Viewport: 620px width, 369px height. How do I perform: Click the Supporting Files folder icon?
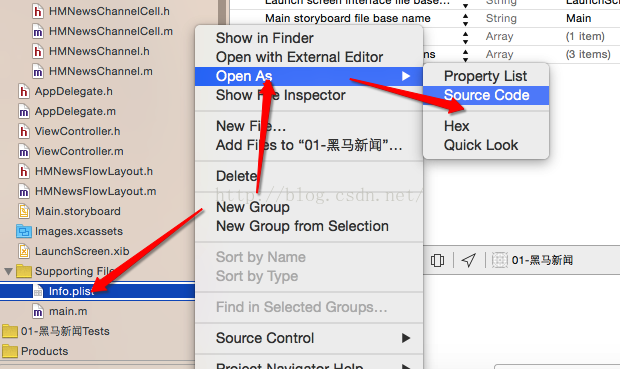coord(24,271)
